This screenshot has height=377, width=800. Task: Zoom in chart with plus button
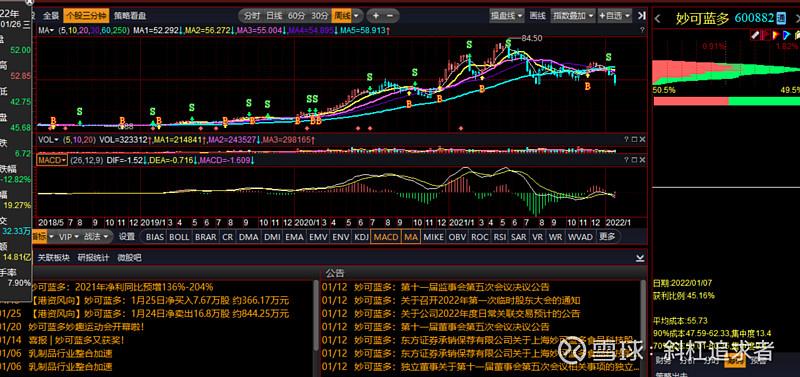click(x=376, y=16)
